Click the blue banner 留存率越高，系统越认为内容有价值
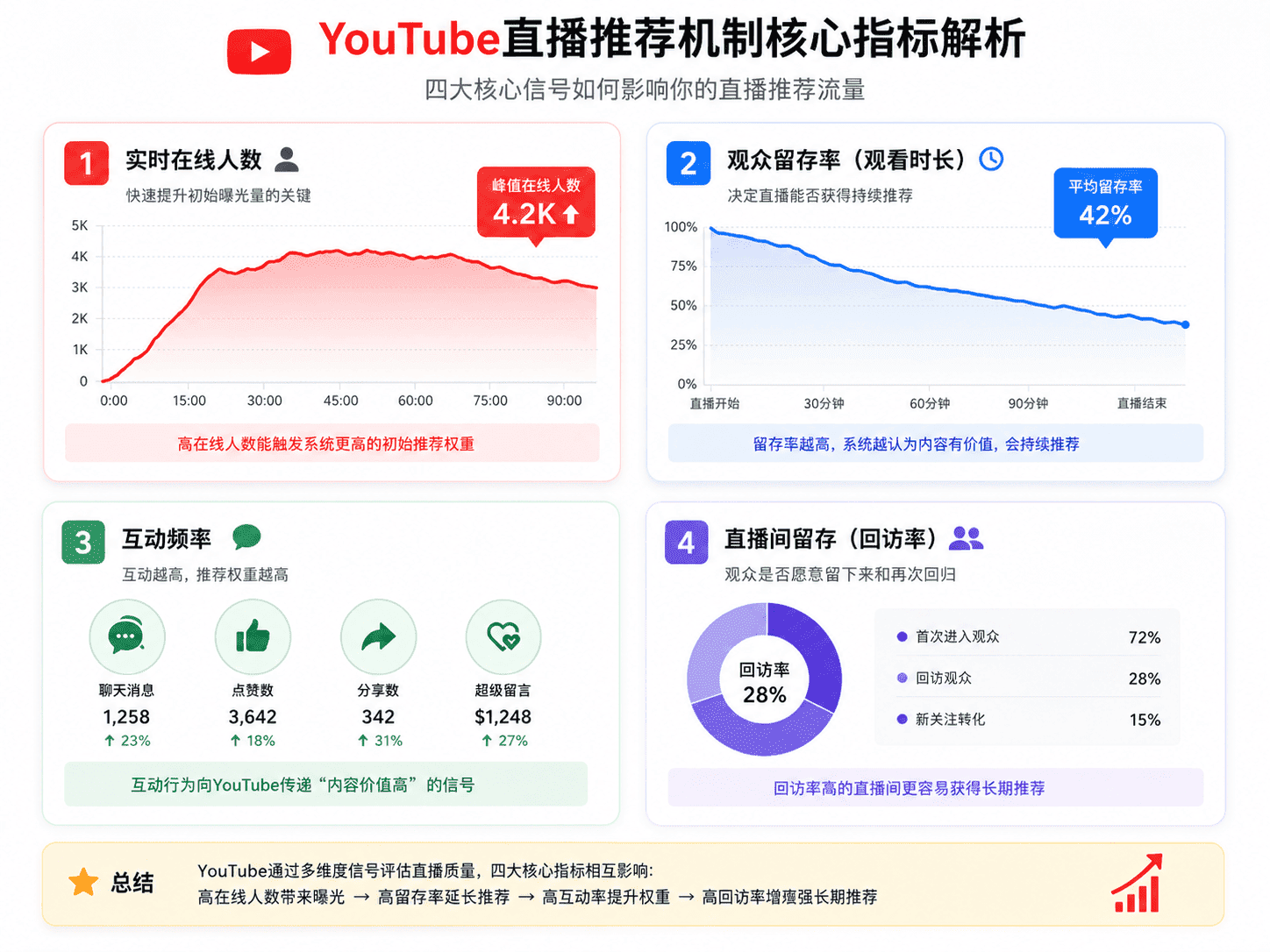 (936, 444)
